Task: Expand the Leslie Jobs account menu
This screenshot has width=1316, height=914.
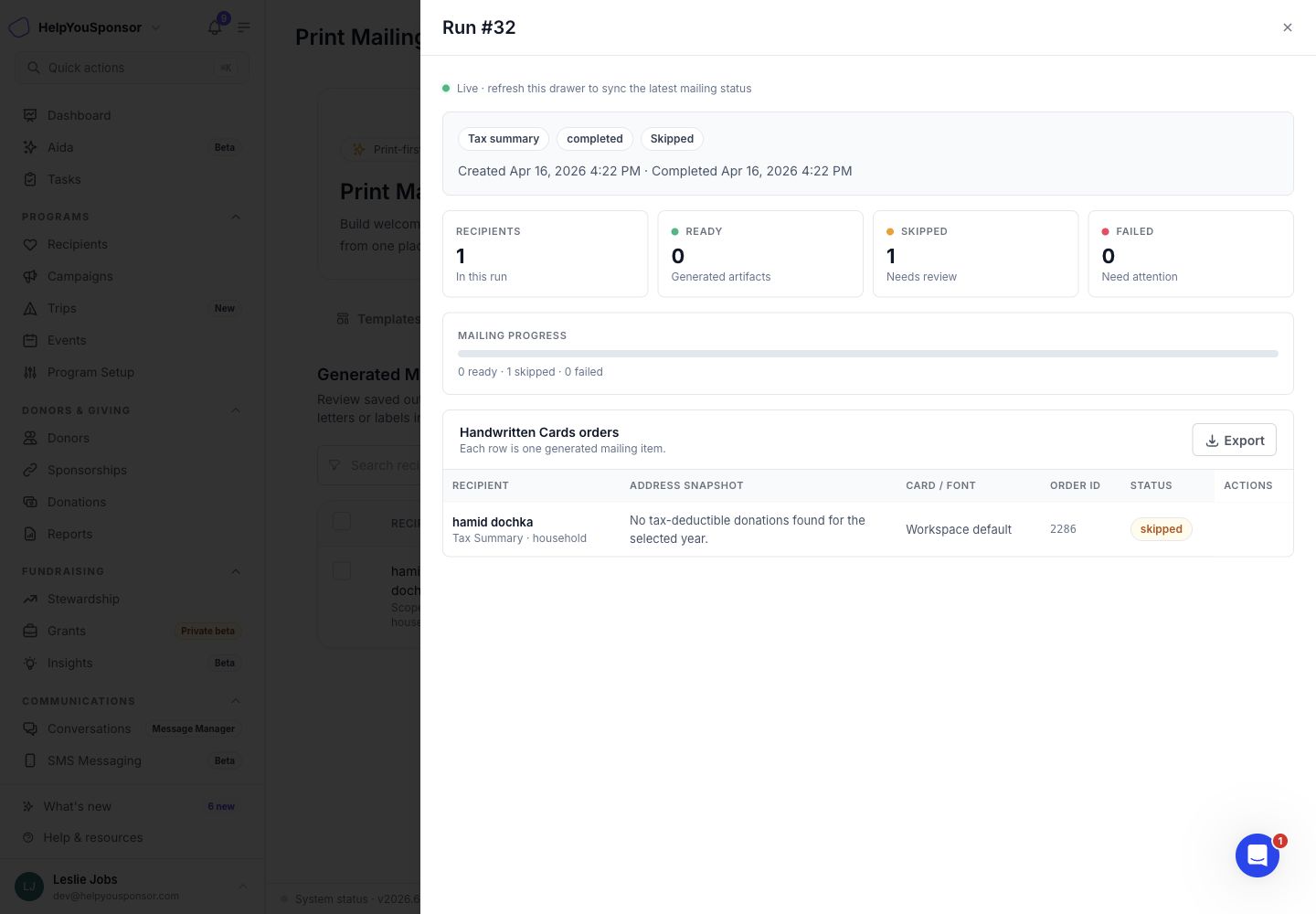Action: coord(242,887)
